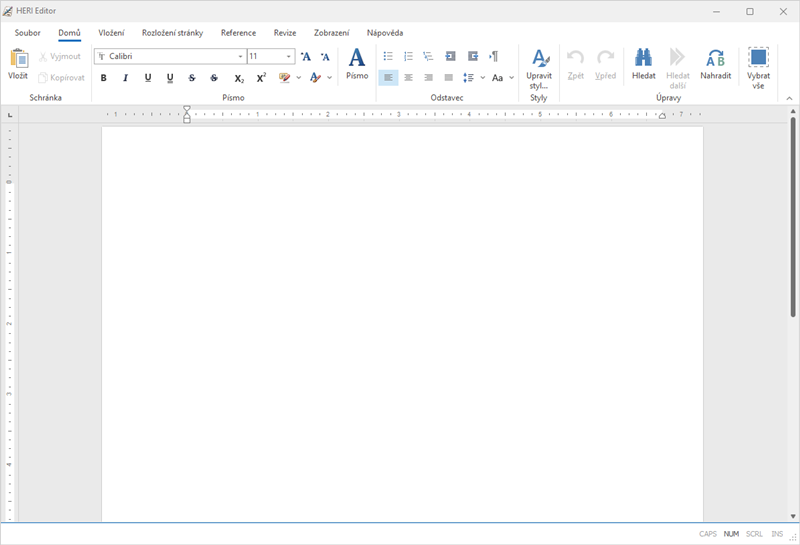
Task: Toggle single underline formatting
Action: coord(148,78)
